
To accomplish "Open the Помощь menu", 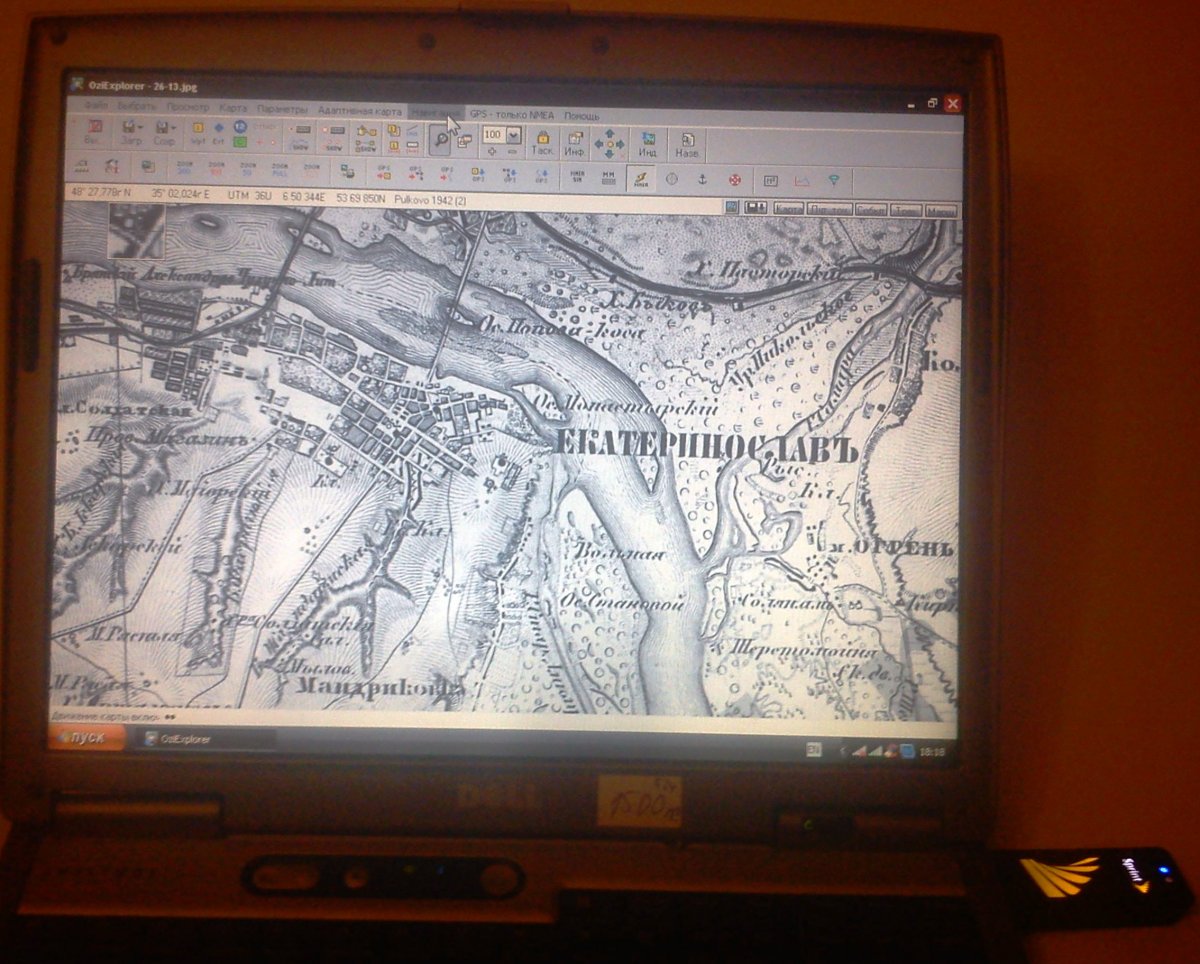I will [582, 115].
